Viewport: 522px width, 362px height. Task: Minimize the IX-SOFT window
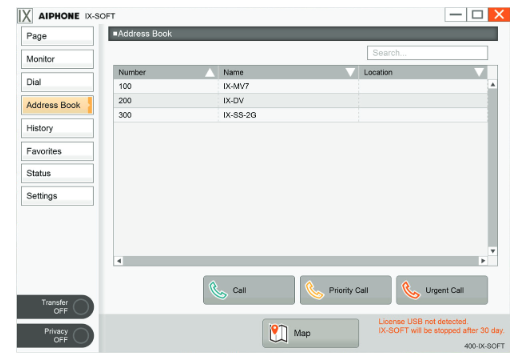(455, 15)
